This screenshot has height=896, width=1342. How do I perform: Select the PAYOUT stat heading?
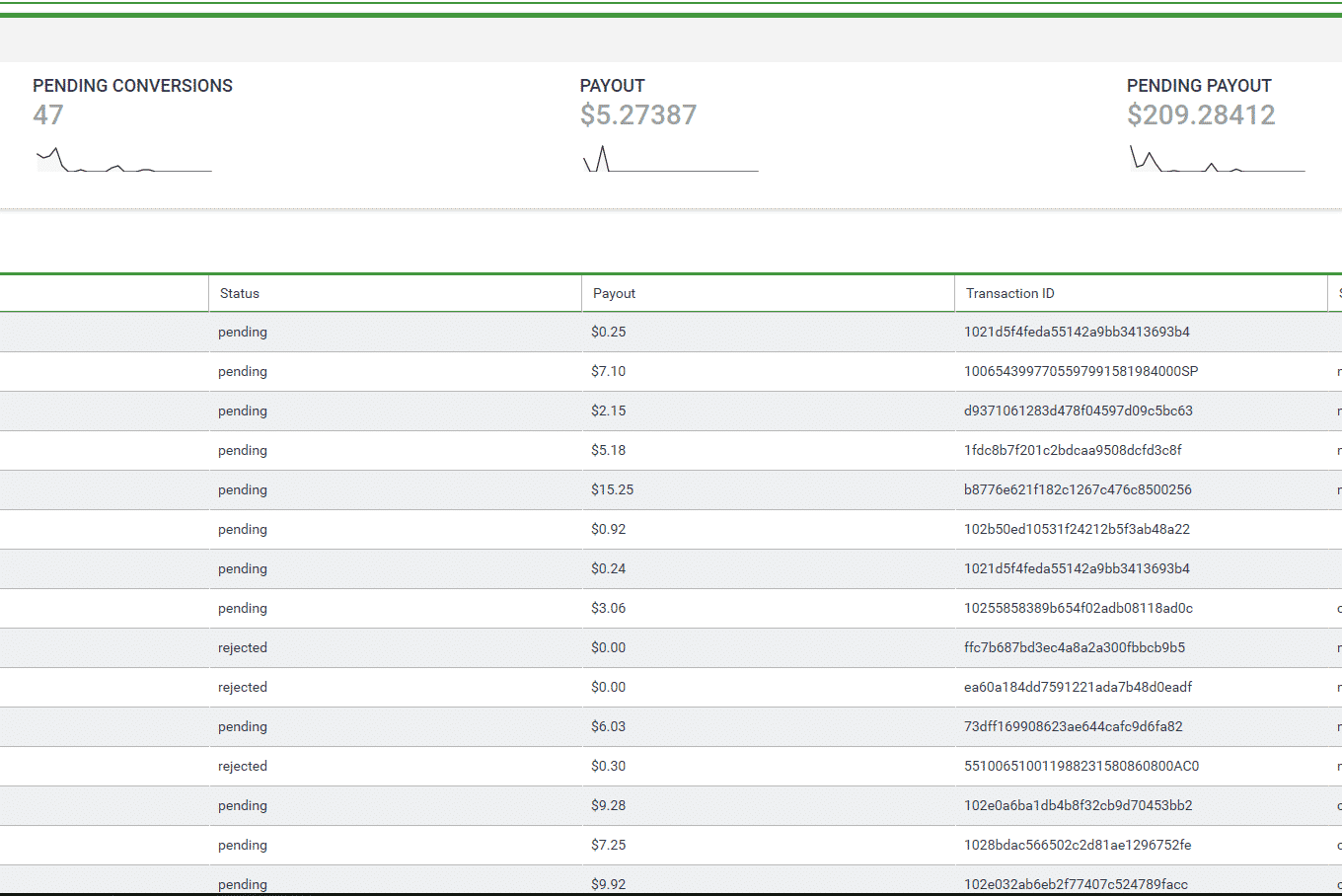[612, 86]
